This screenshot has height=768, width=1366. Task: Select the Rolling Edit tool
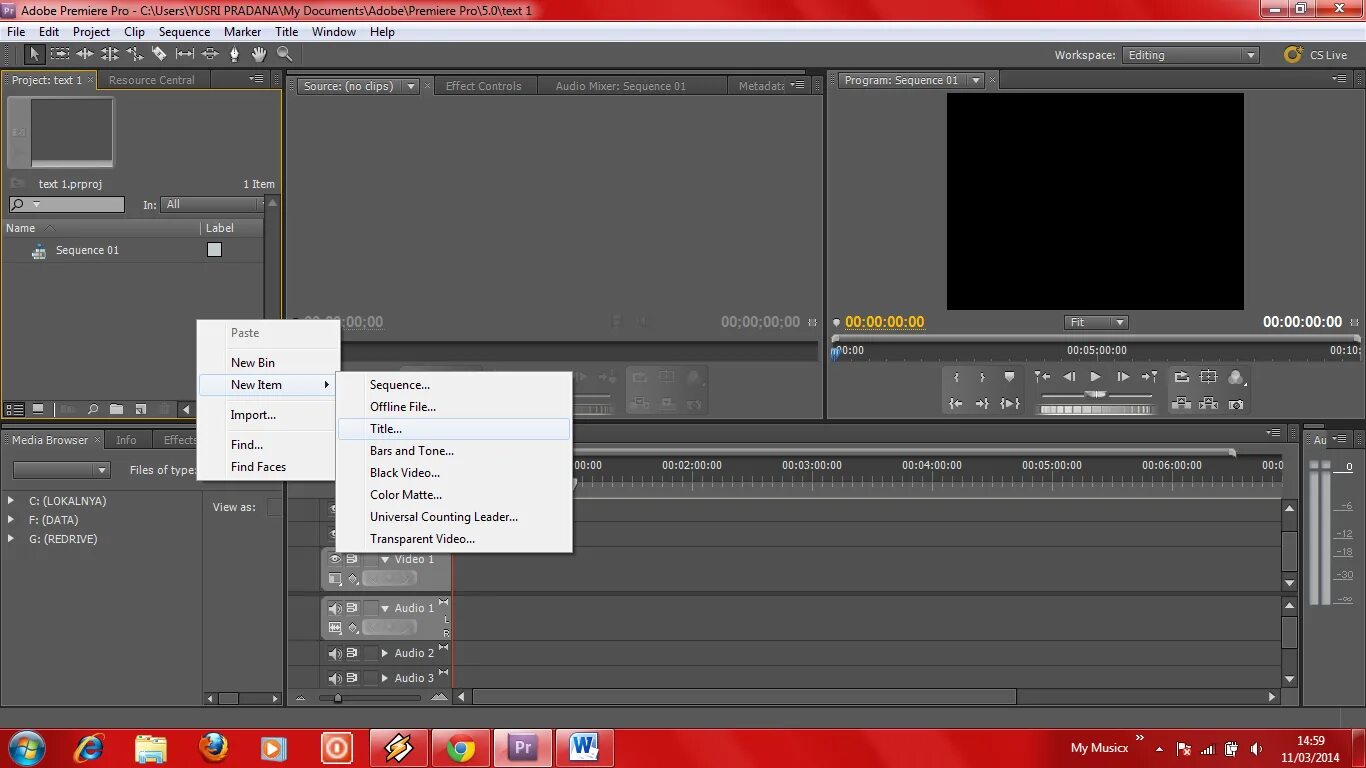(x=110, y=54)
